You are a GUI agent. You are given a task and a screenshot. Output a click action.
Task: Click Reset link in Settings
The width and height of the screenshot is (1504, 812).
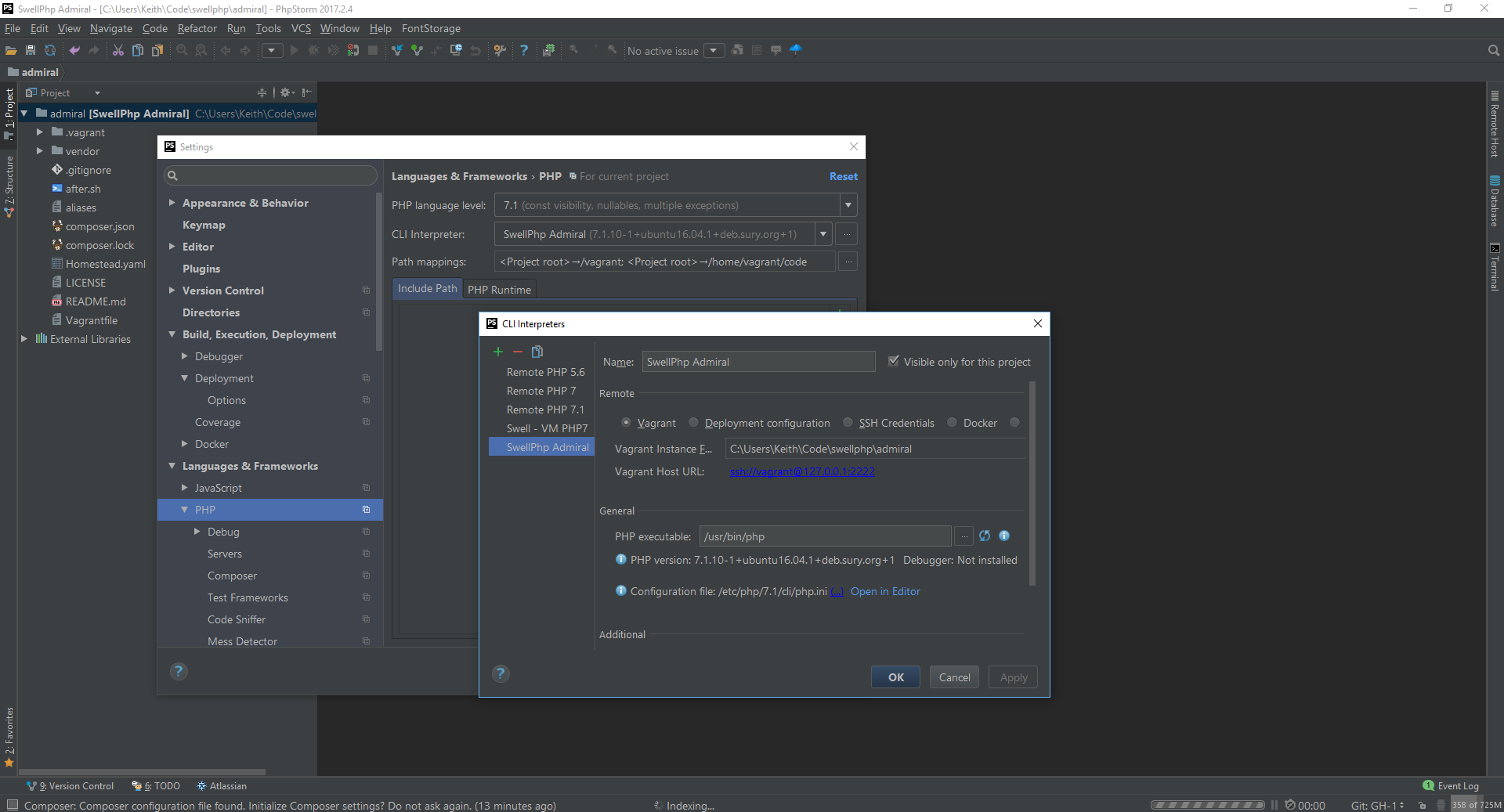[843, 176]
